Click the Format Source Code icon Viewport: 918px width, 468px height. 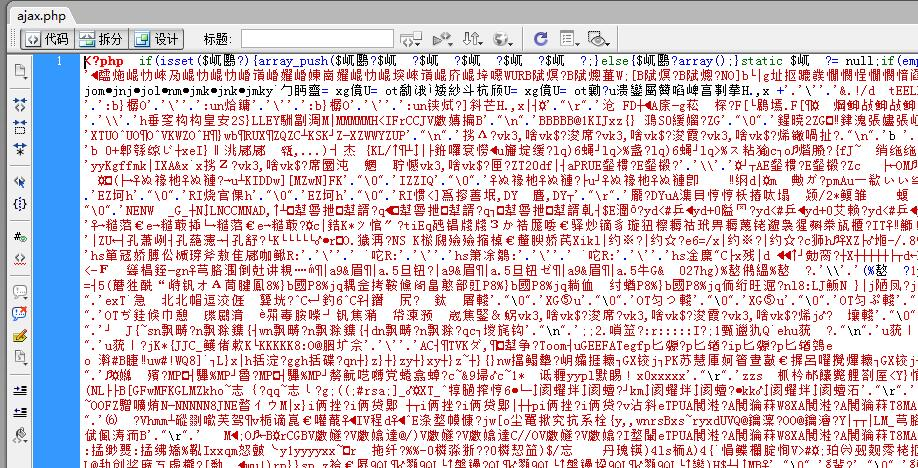tap(20, 435)
